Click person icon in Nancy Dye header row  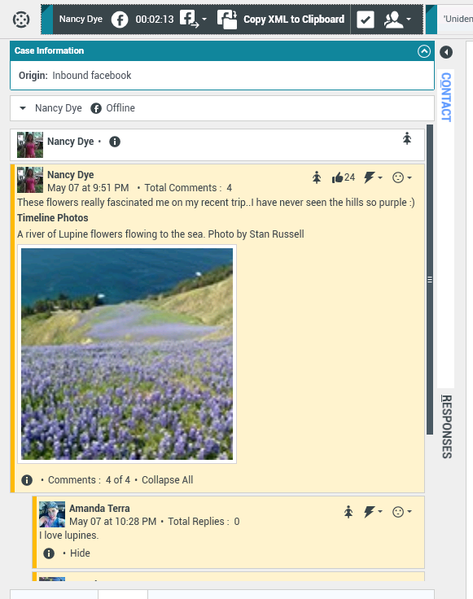coord(407,138)
